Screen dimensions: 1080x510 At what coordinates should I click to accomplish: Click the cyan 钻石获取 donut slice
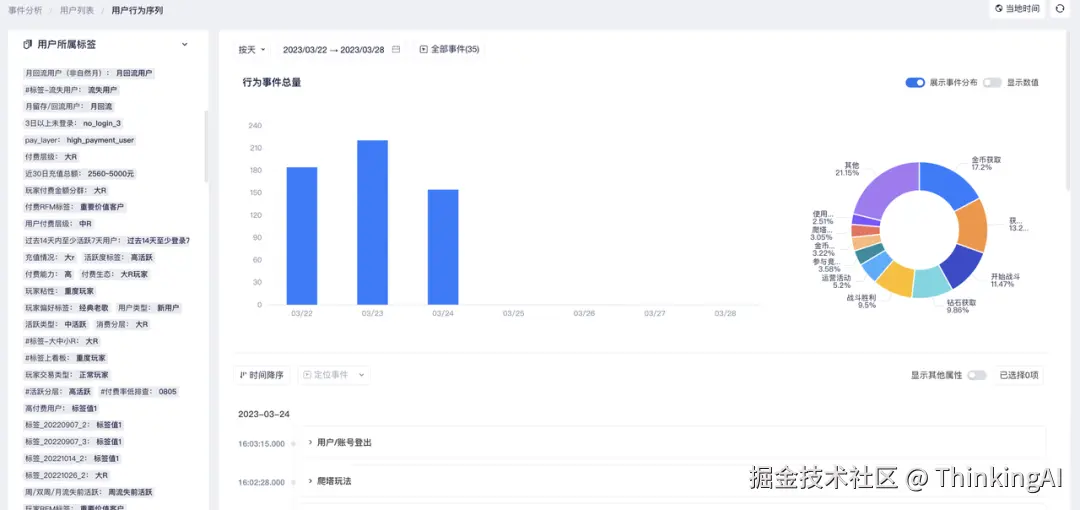pyautogui.click(x=931, y=282)
